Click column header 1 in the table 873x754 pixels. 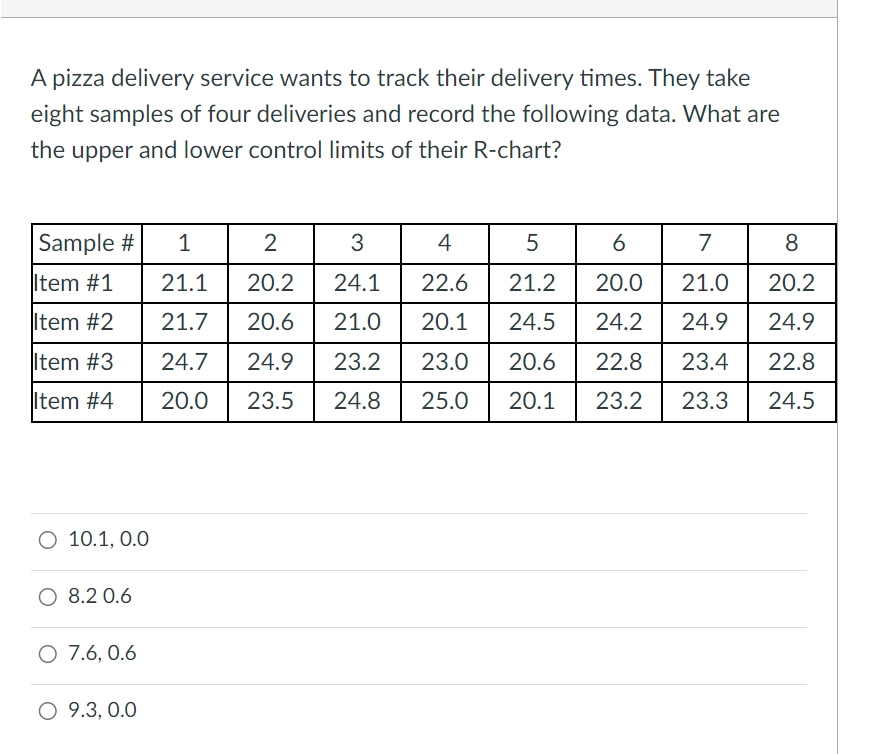pyautogui.click(x=184, y=243)
